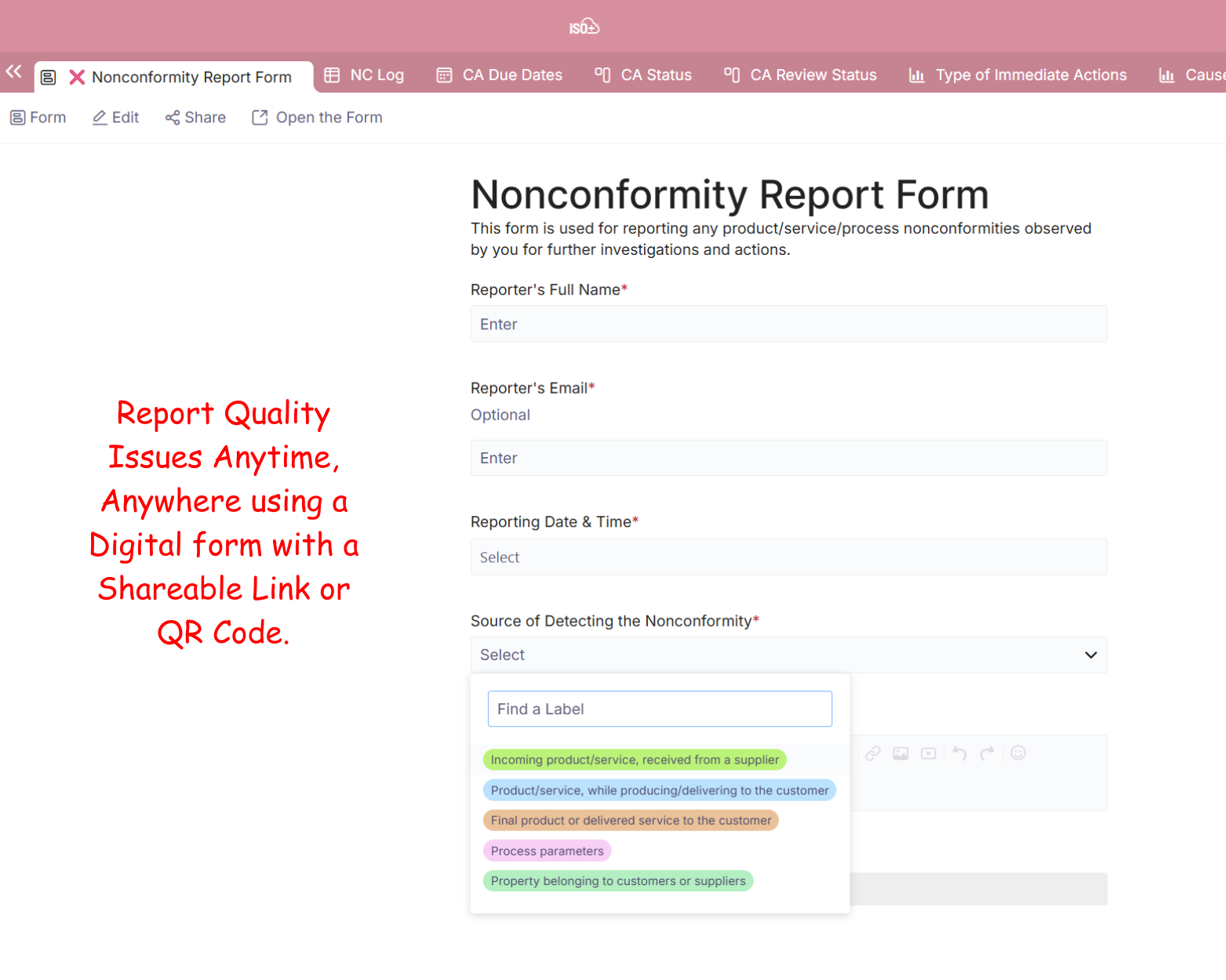Click the insert image icon

click(x=900, y=753)
